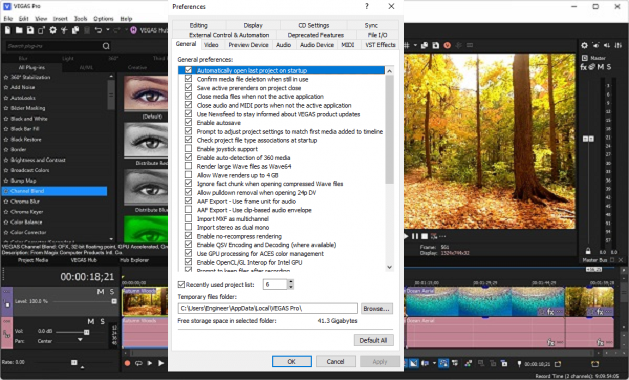Click the Open folder icon in main toolbar
Viewport: 629px width, 380px height.
[x=19, y=30]
